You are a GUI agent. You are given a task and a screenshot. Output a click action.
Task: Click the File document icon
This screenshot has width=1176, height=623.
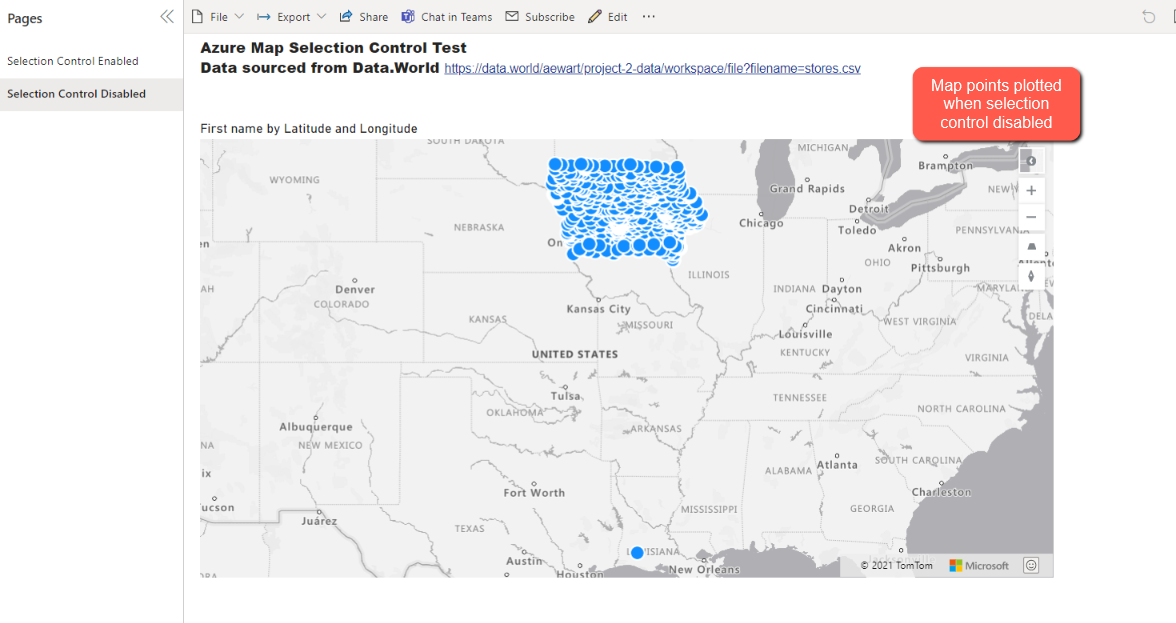(197, 16)
